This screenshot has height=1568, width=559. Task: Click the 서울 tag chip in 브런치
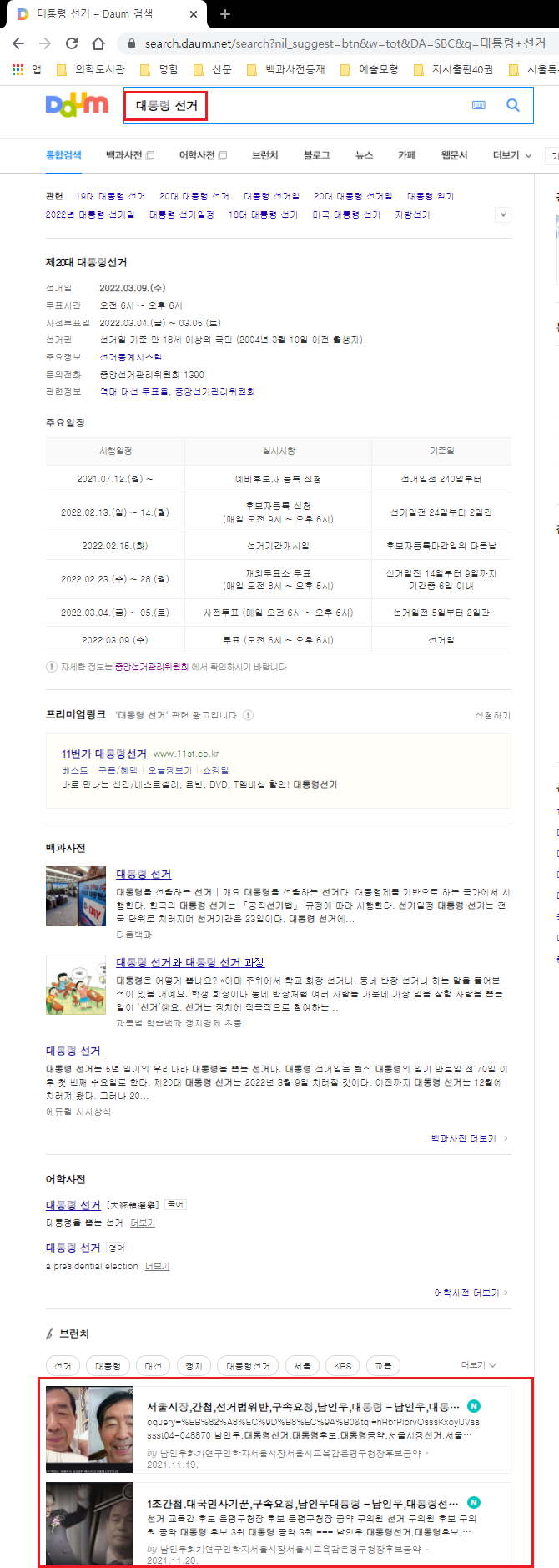coord(302,1366)
